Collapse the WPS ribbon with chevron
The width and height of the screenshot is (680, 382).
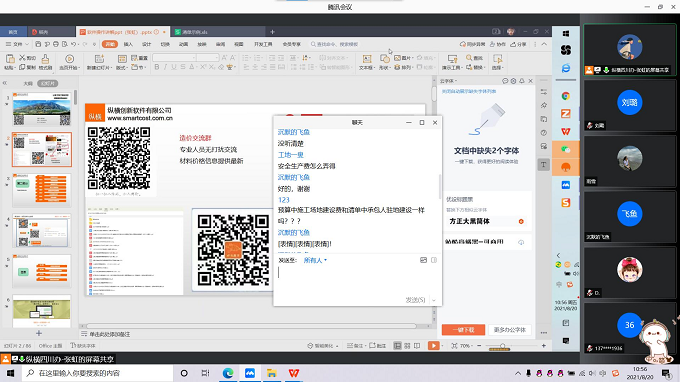coord(544,44)
